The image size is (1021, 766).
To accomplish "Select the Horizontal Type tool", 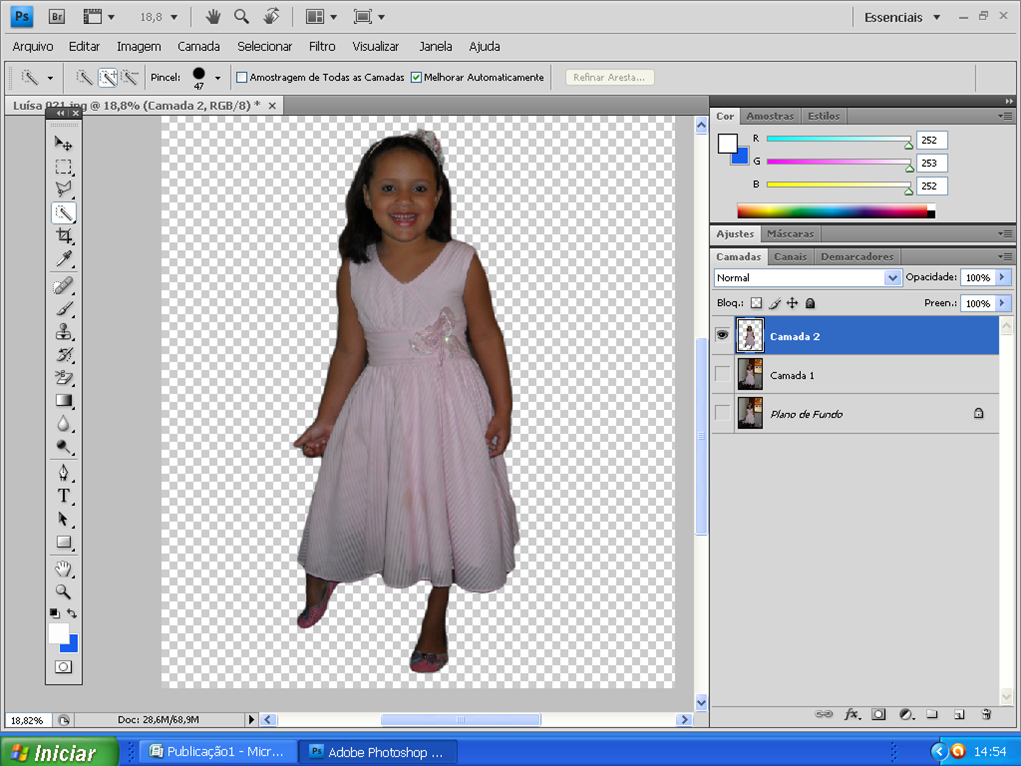I will pyautogui.click(x=64, y=496).
